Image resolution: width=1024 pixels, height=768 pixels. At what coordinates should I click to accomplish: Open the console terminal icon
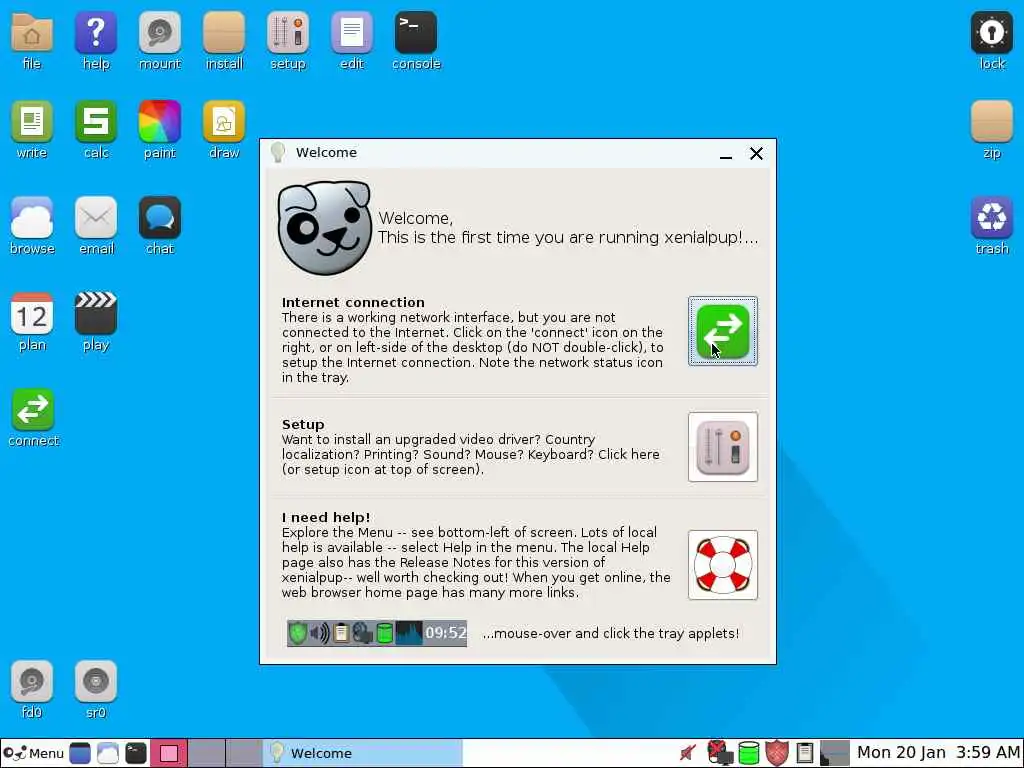point(416,33)
